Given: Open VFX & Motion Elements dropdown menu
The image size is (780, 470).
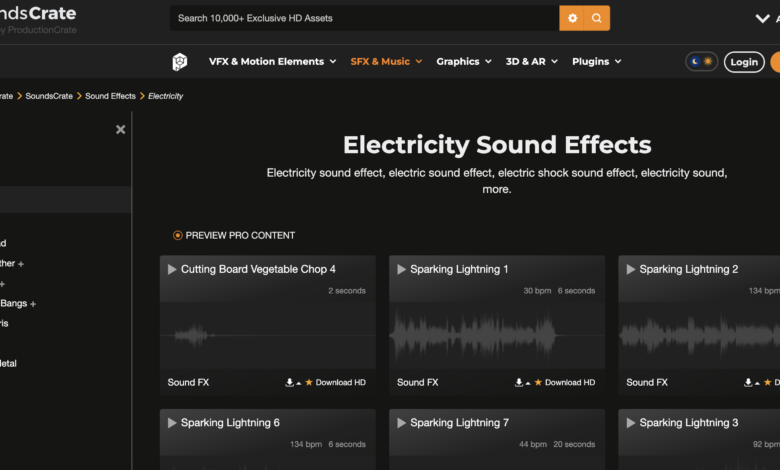Looking at the screenshot, I should [x=266, y=62].
